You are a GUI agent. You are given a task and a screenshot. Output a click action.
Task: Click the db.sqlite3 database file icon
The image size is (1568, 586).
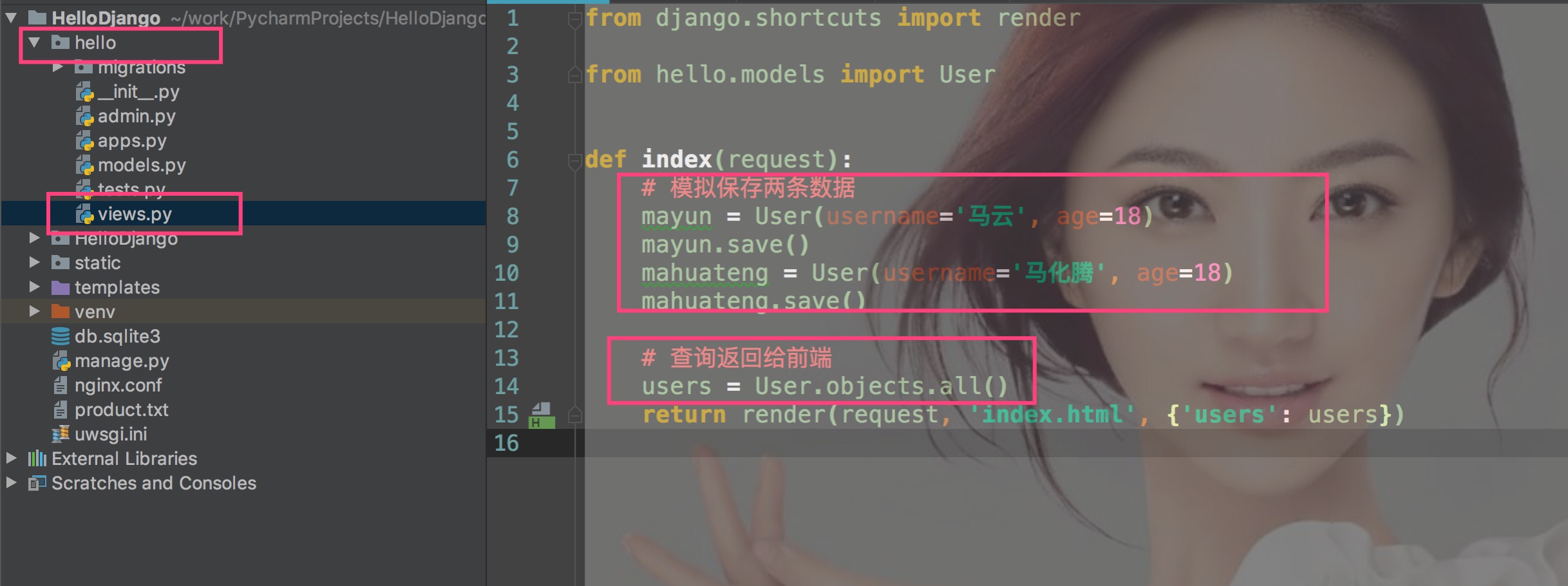click(x=61, y=336)
